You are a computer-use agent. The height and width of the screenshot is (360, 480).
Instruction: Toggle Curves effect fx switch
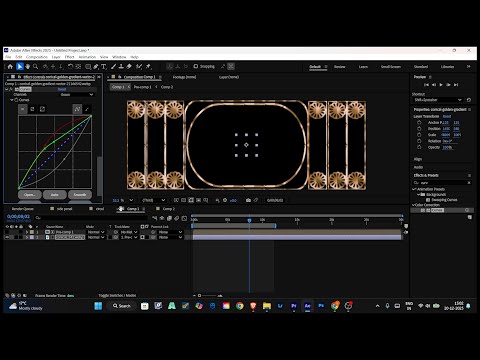11,89
